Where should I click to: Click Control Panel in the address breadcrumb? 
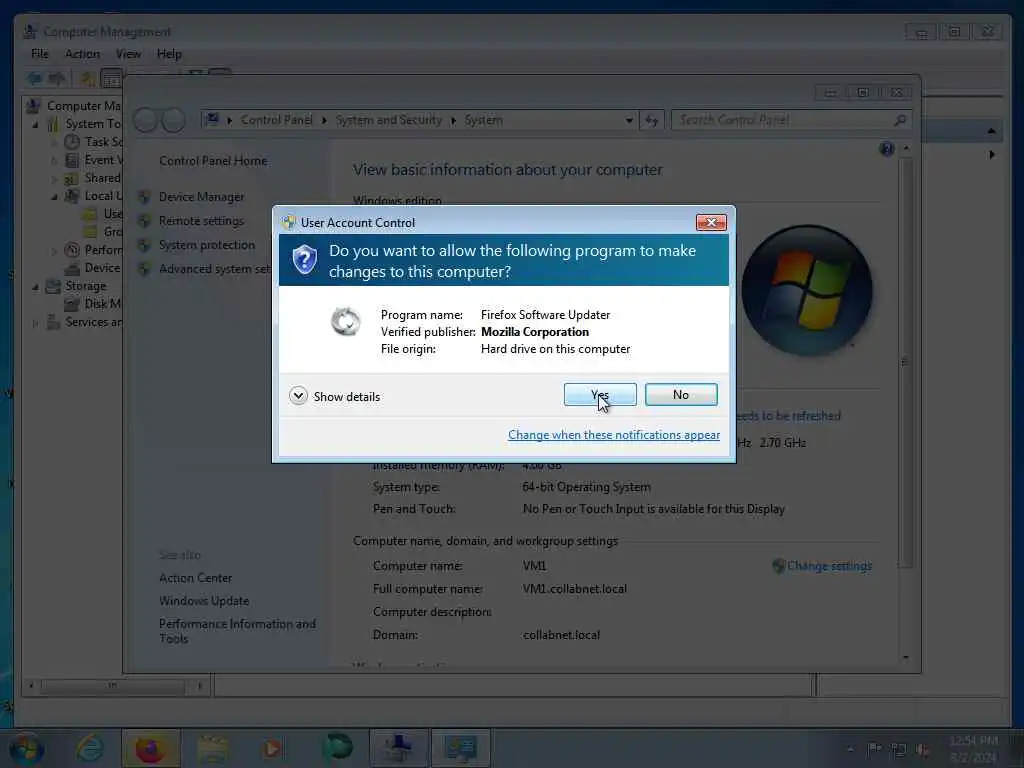tap(276, 120)
